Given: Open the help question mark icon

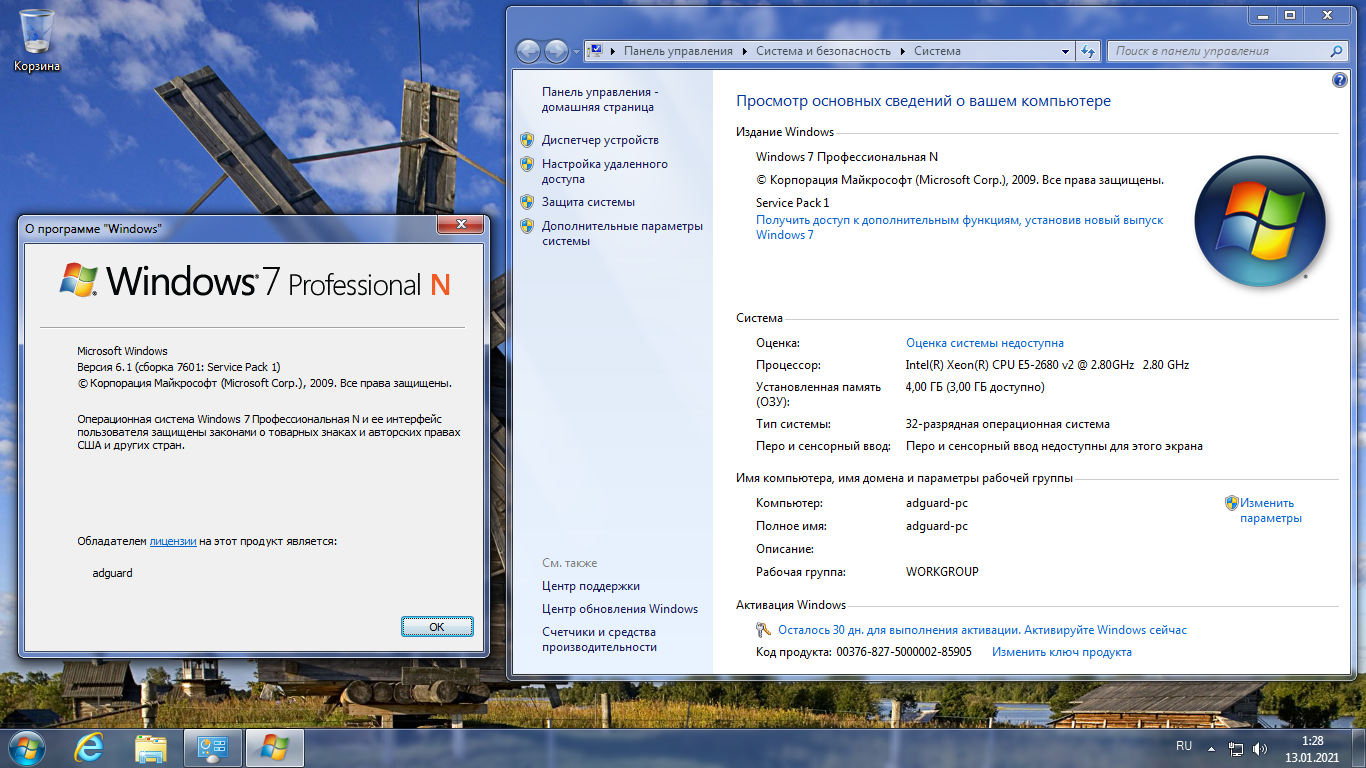Looking at the screenshot, I should (x=1340, y=81).
